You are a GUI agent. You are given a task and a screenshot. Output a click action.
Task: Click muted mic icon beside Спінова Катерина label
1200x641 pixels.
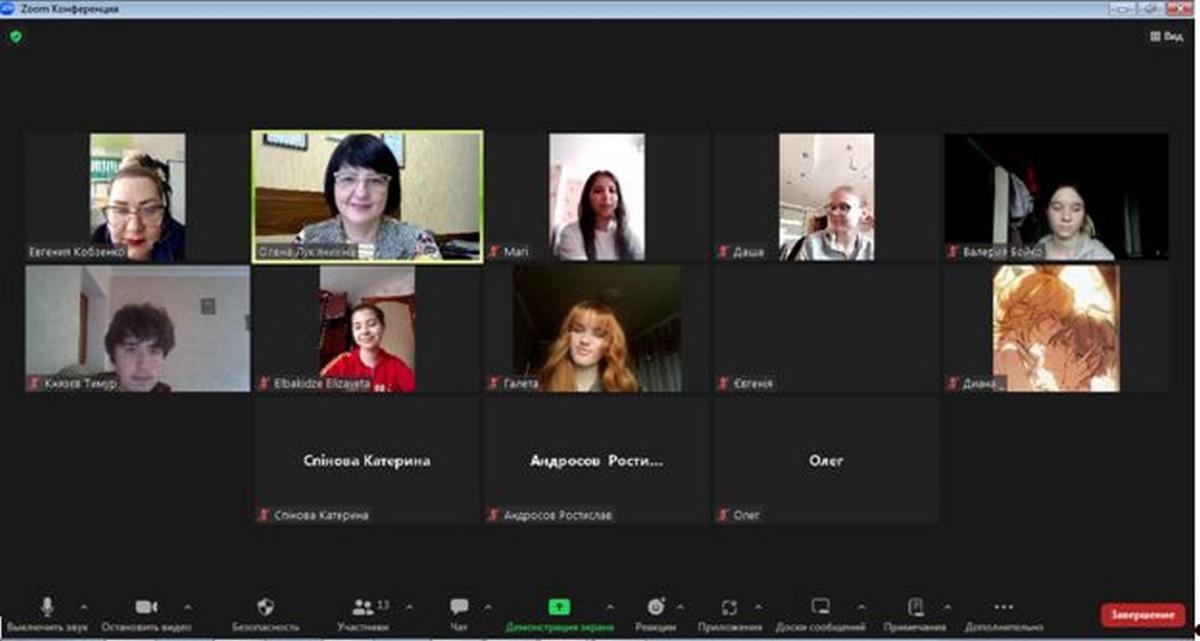click(x=265, y=515)
